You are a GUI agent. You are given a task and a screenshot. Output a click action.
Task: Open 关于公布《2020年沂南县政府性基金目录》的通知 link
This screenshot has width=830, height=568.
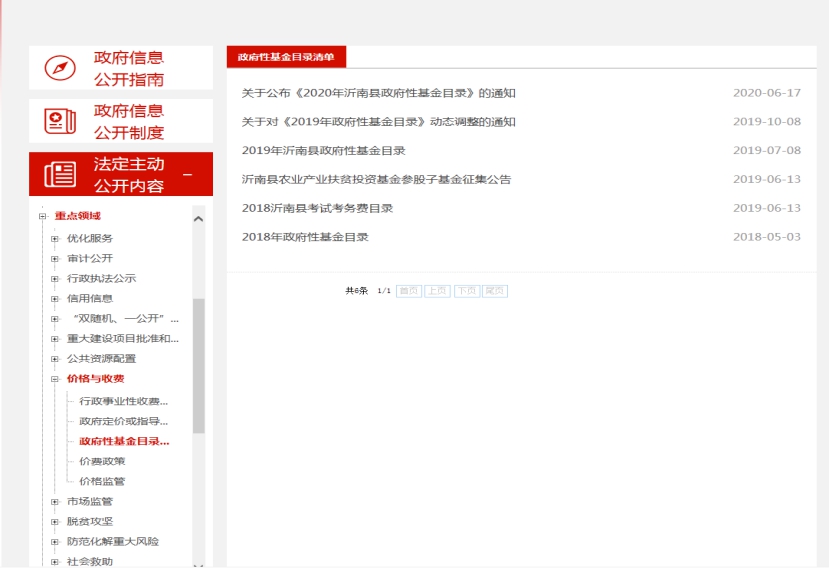378,93
